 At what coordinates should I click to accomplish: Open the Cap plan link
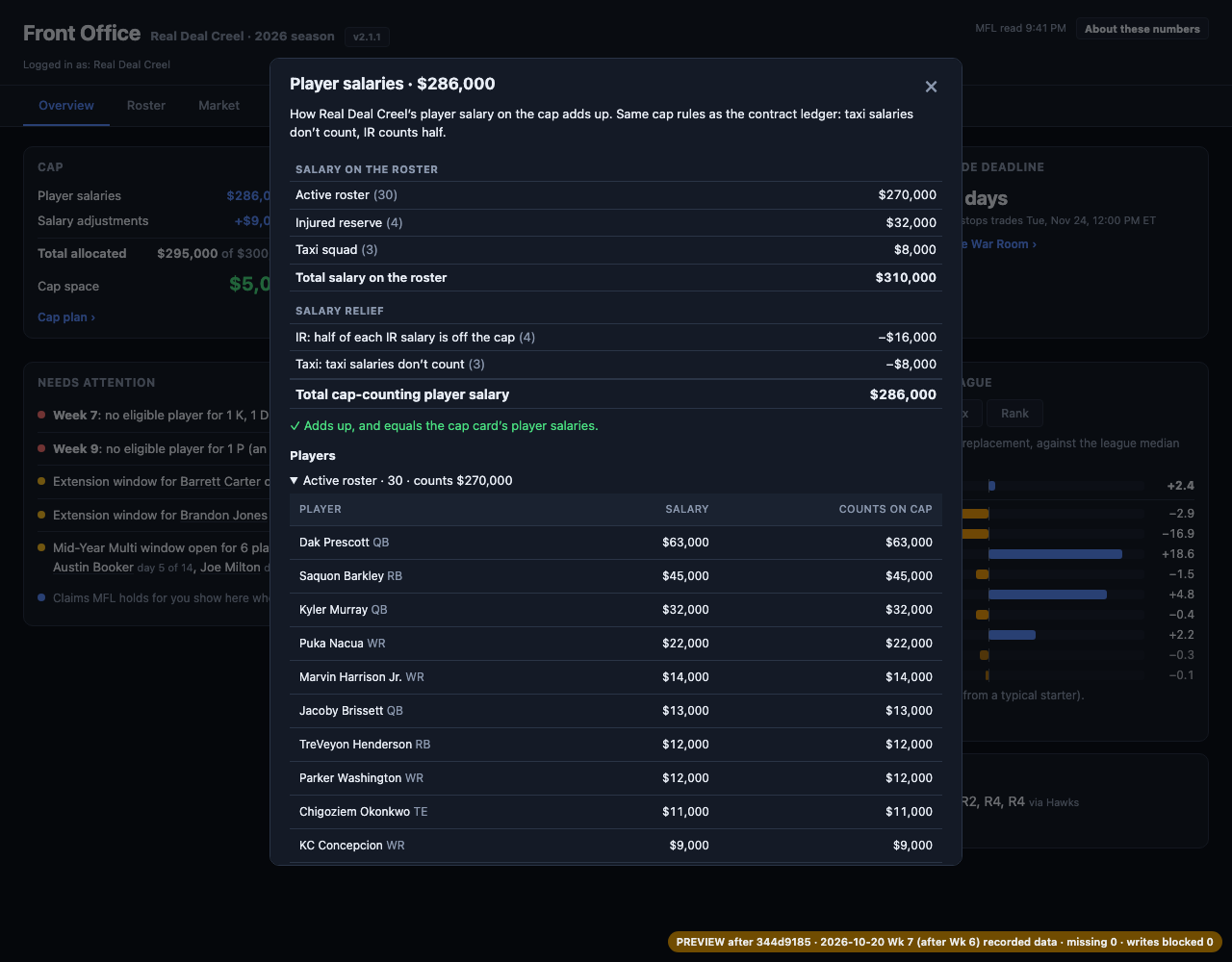(66, 316)
